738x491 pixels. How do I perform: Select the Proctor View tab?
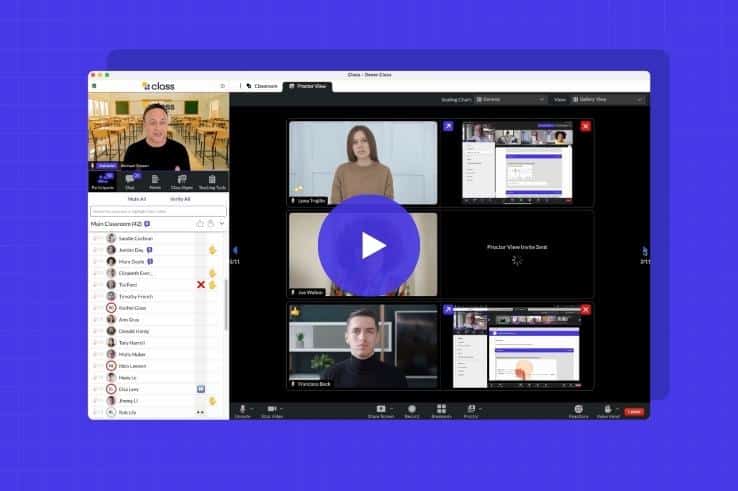click(306, 86)
